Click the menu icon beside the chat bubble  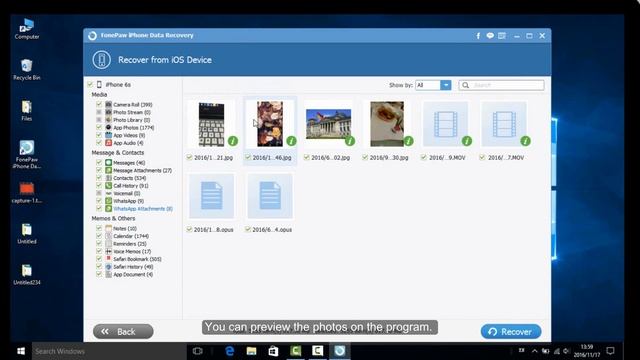[502, 36]
